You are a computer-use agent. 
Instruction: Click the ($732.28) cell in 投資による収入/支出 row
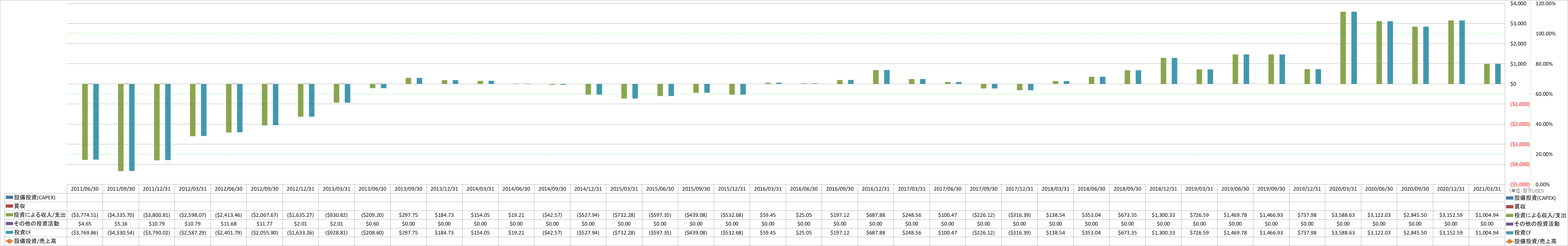624,215
